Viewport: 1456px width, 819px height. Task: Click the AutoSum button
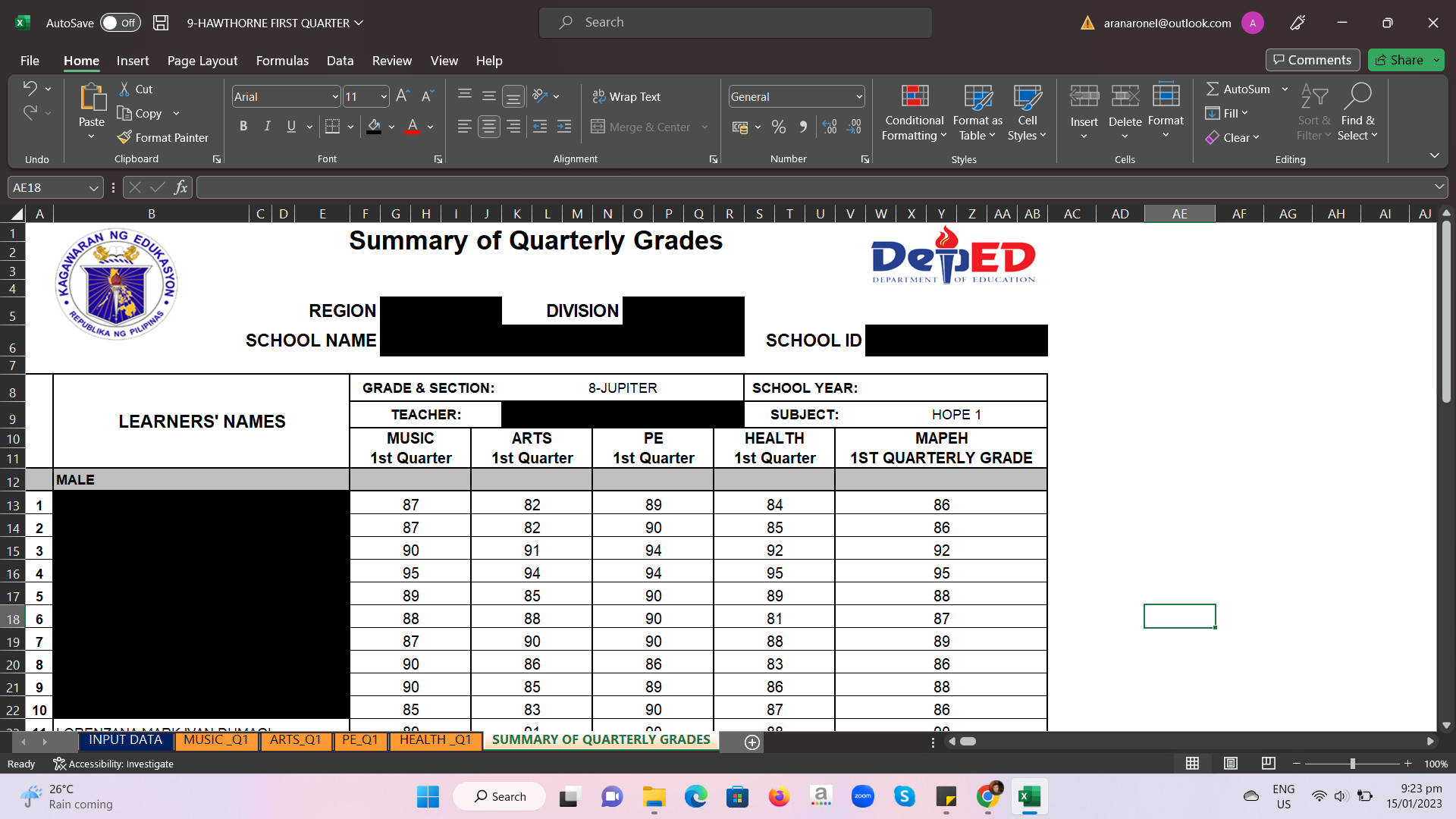(x=1238, y=89)
